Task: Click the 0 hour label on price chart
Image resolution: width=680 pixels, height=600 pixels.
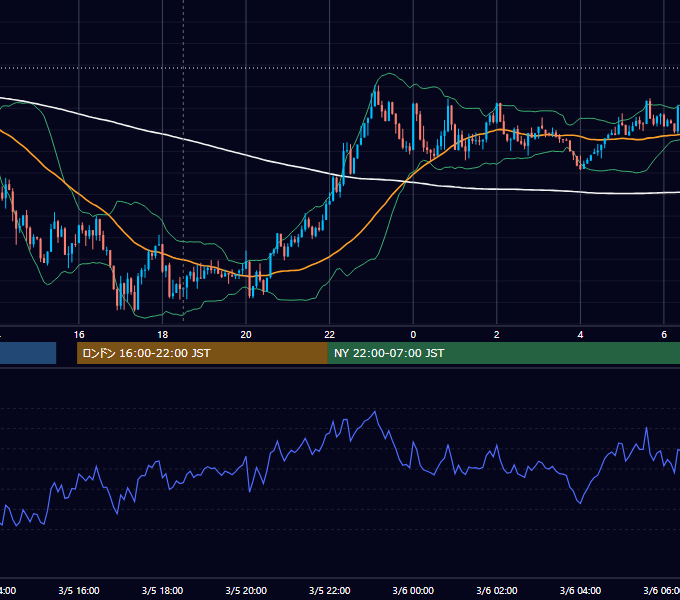Action: [x=413, y=335]
